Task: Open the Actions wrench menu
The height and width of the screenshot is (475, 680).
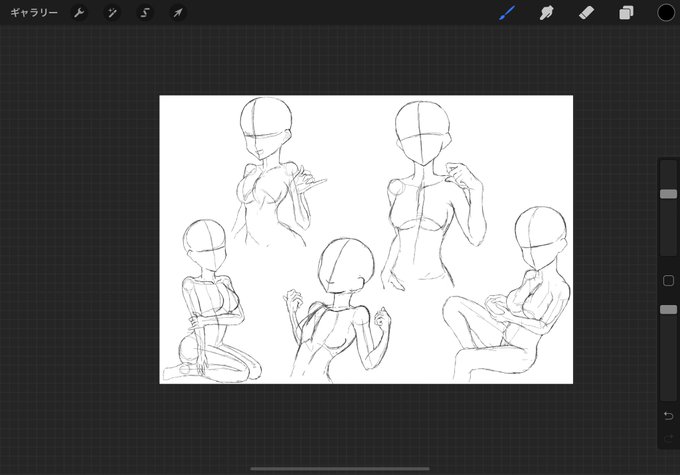Action: pos(79,13)
